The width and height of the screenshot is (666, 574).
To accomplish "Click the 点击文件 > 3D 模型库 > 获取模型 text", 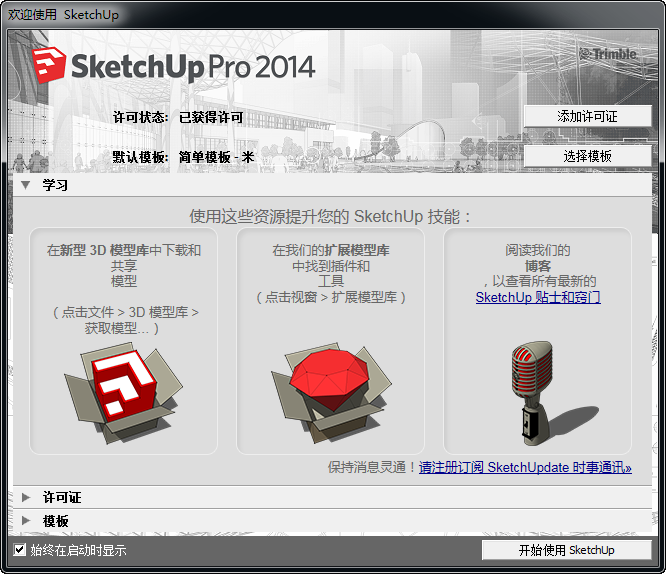I will (x=125, y=320).
